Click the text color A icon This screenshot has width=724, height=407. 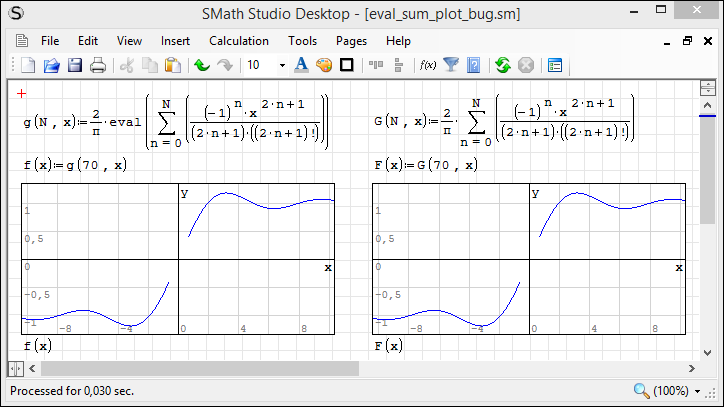(302, 66)
